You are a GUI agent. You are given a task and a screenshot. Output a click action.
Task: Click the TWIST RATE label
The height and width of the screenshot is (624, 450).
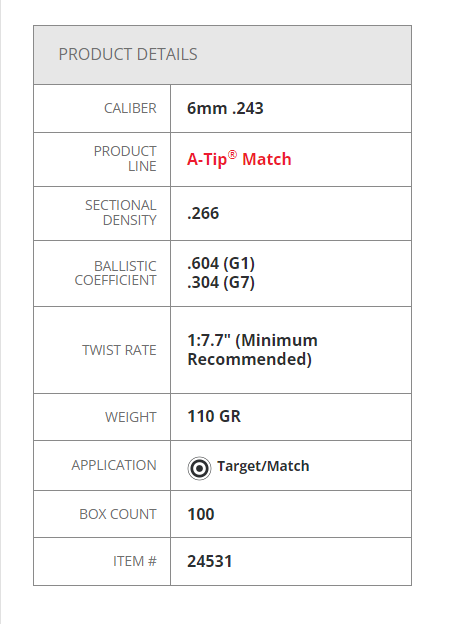119,350
